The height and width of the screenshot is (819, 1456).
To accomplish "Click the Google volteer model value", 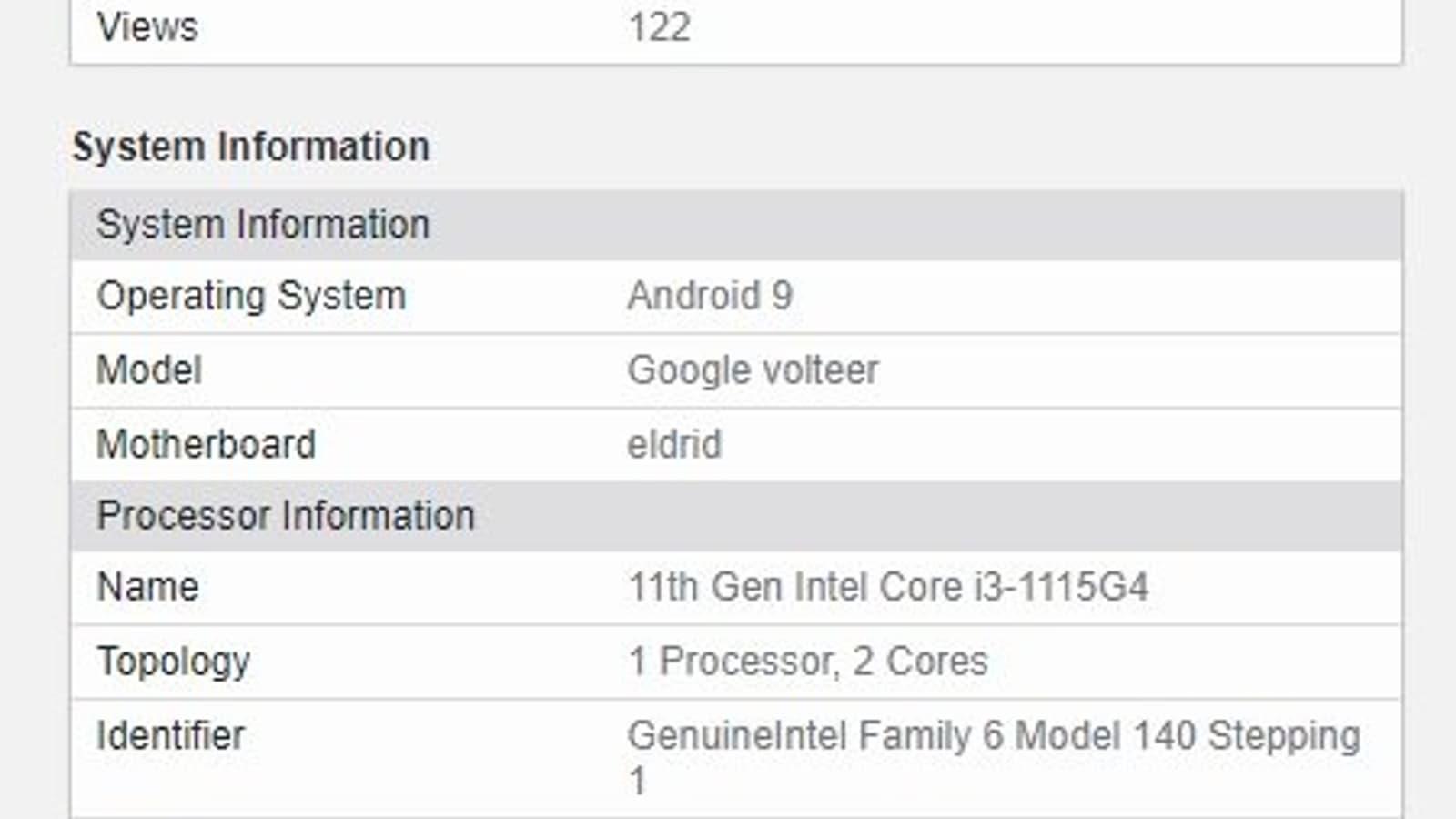I will [753, 370].
